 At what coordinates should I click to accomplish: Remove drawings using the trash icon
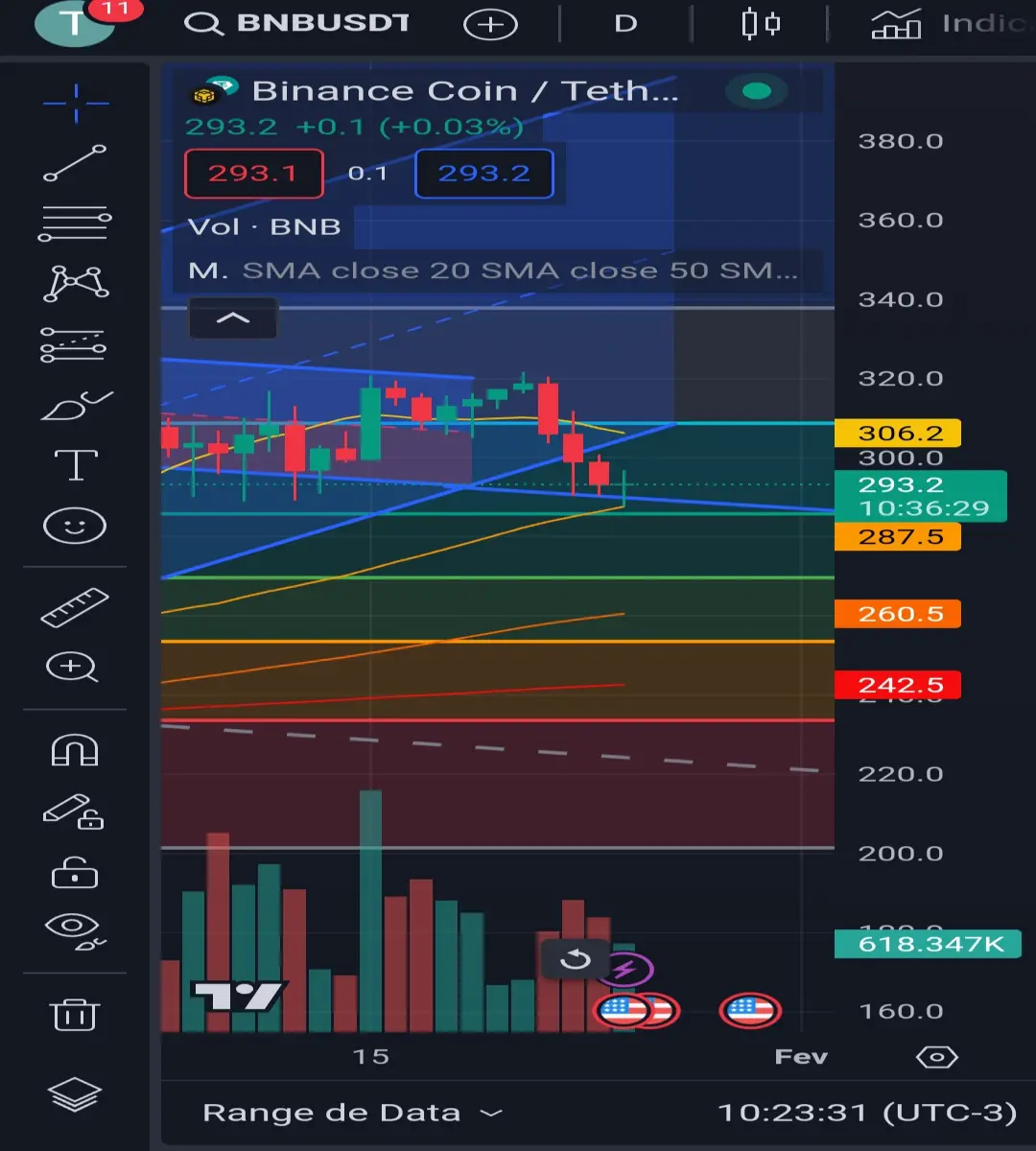tap(75, 1013)
